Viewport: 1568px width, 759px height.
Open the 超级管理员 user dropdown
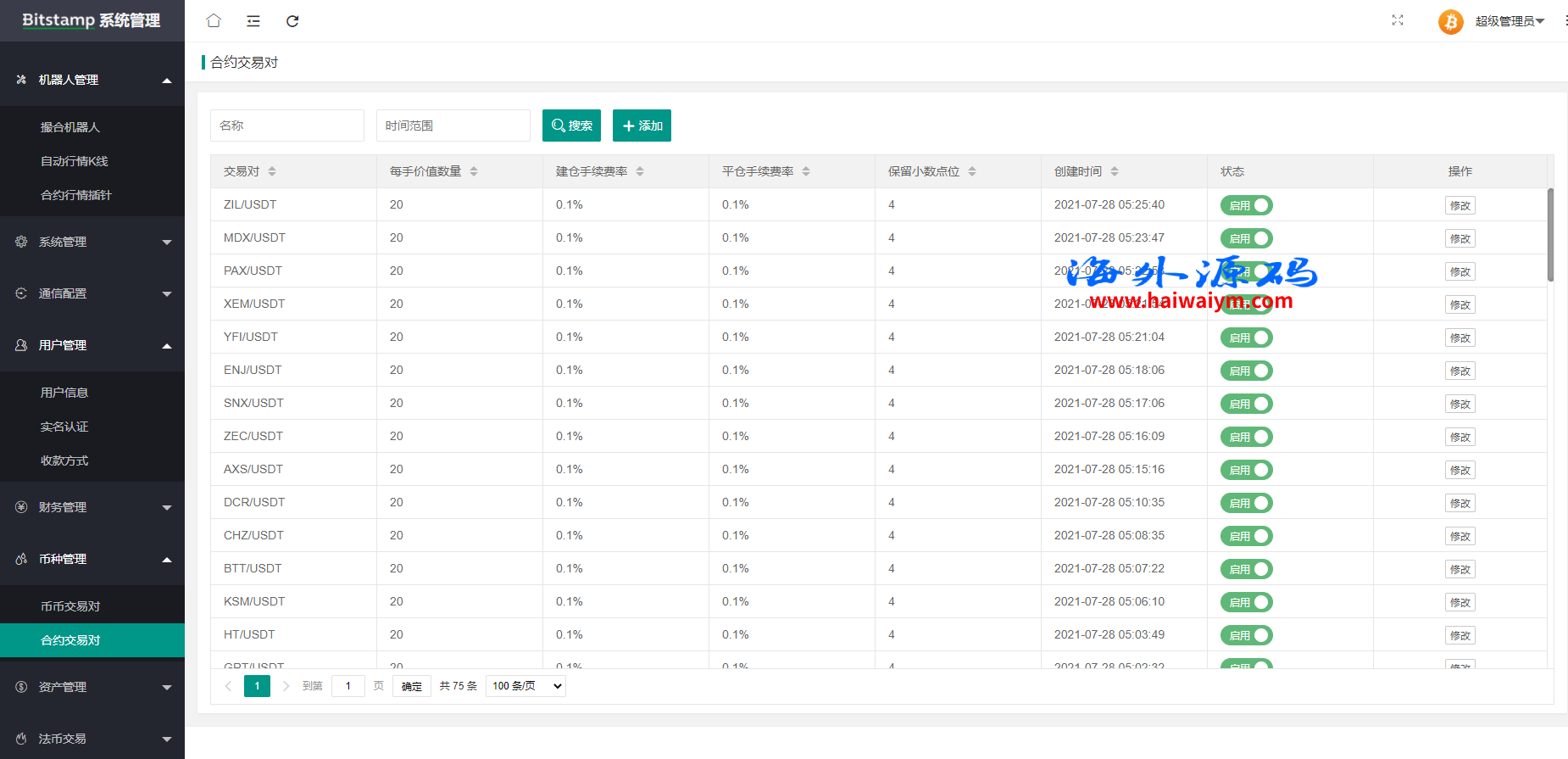[1510, 21]
